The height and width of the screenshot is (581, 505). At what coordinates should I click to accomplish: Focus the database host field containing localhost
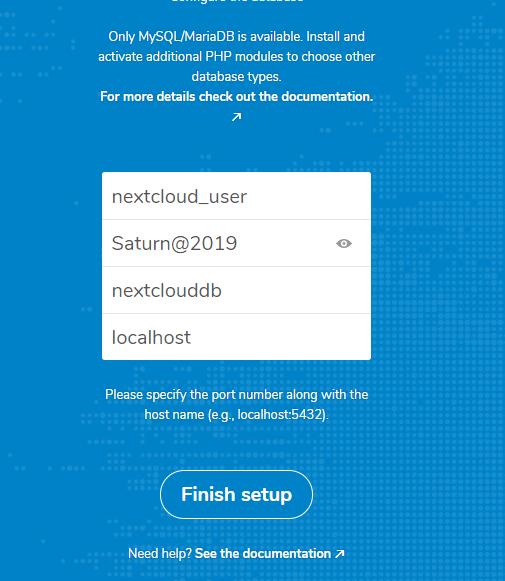click(236, 337)
